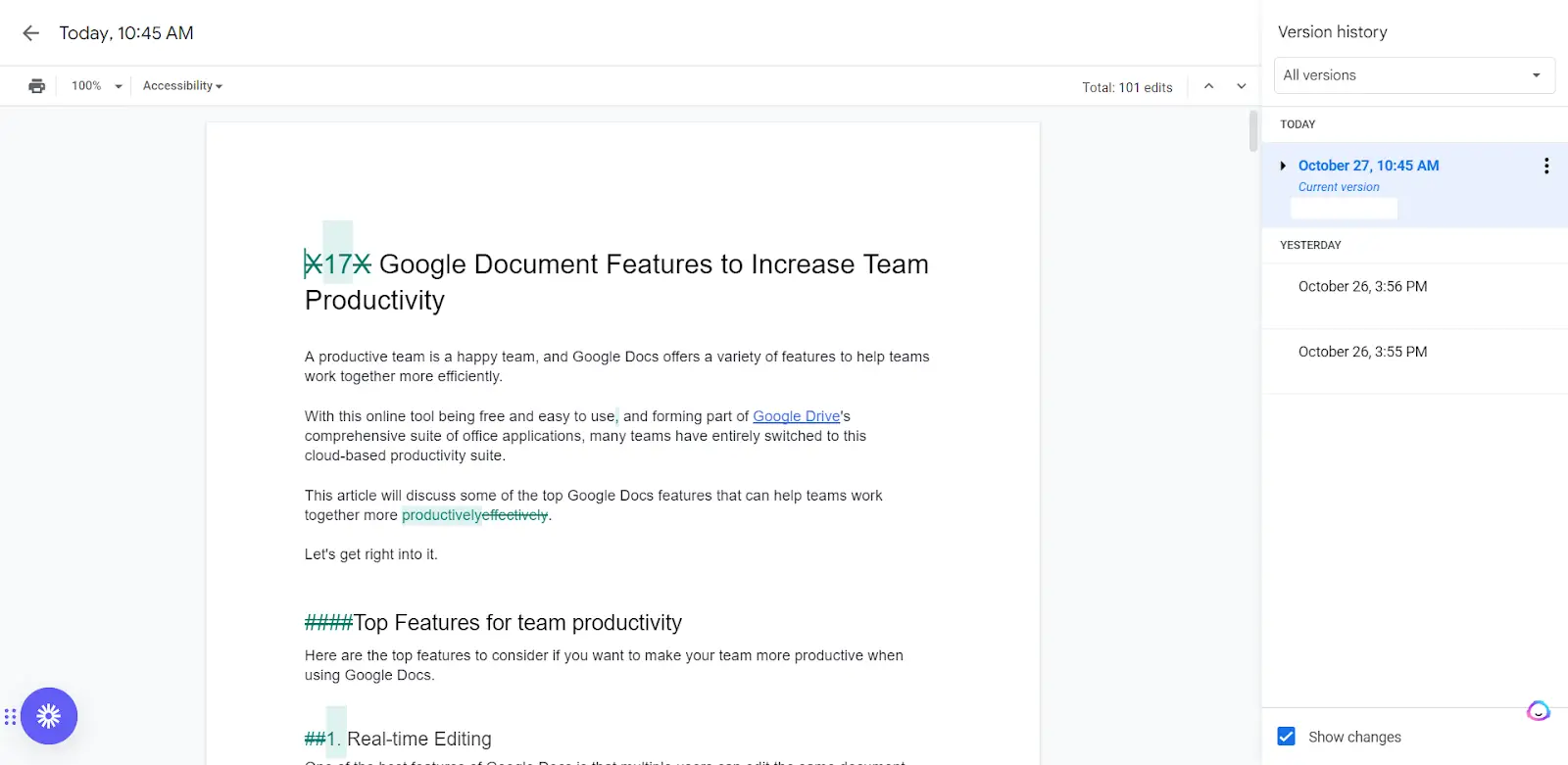Open the Accessibility menu
Image resolution: width=1568 pixels, height=765 pixels.
click(x=182, y=86)
